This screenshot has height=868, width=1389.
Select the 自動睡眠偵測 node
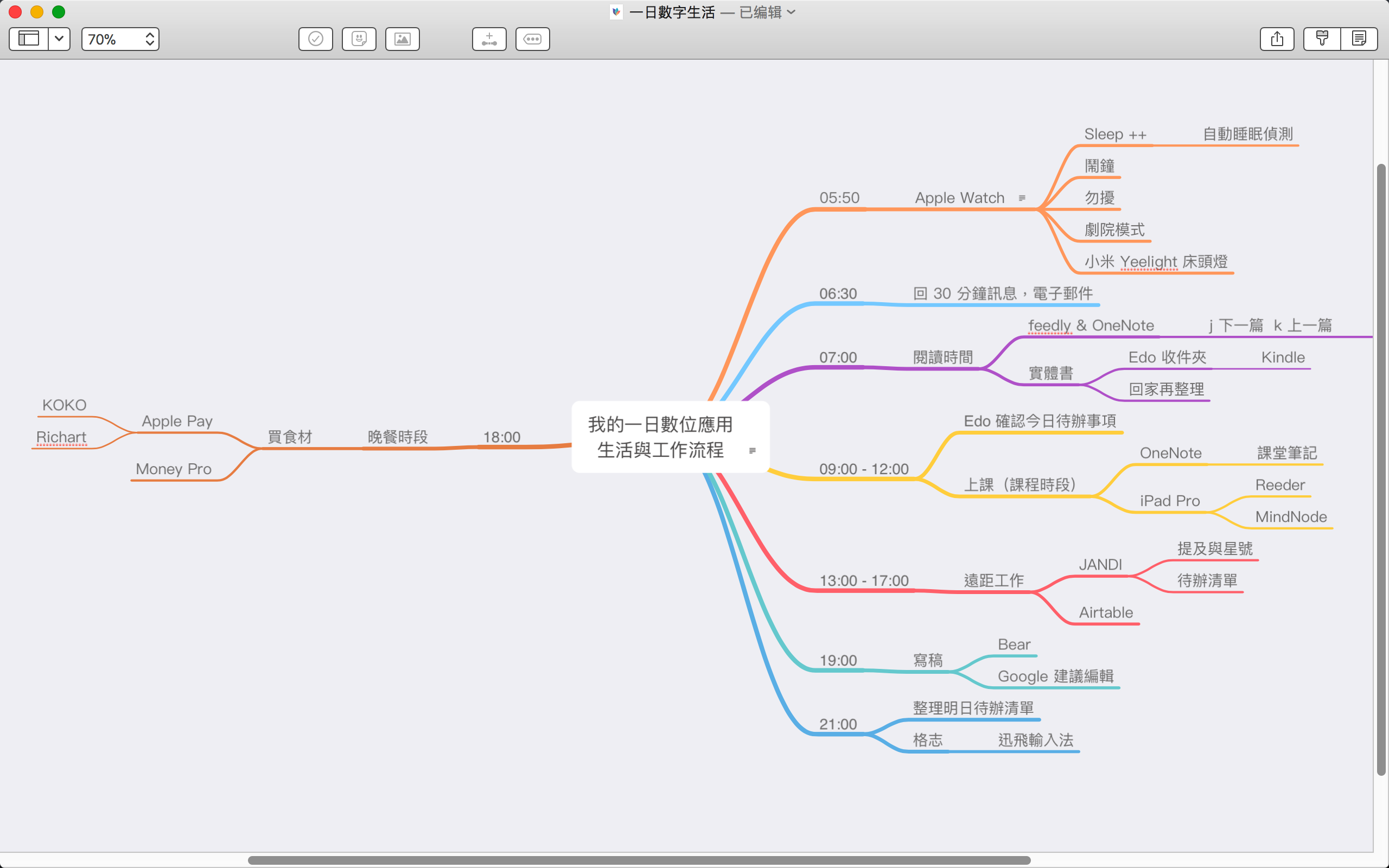pos(1248,135)
